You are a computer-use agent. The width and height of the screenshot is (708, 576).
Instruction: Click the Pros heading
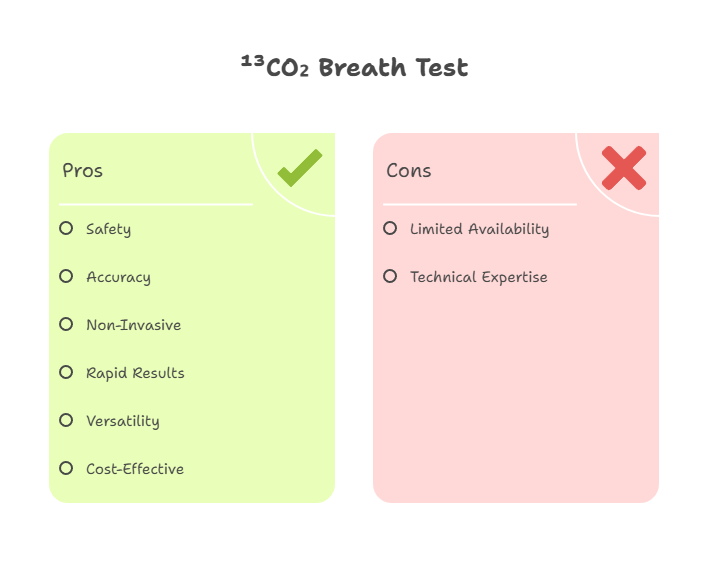[83, 171]
